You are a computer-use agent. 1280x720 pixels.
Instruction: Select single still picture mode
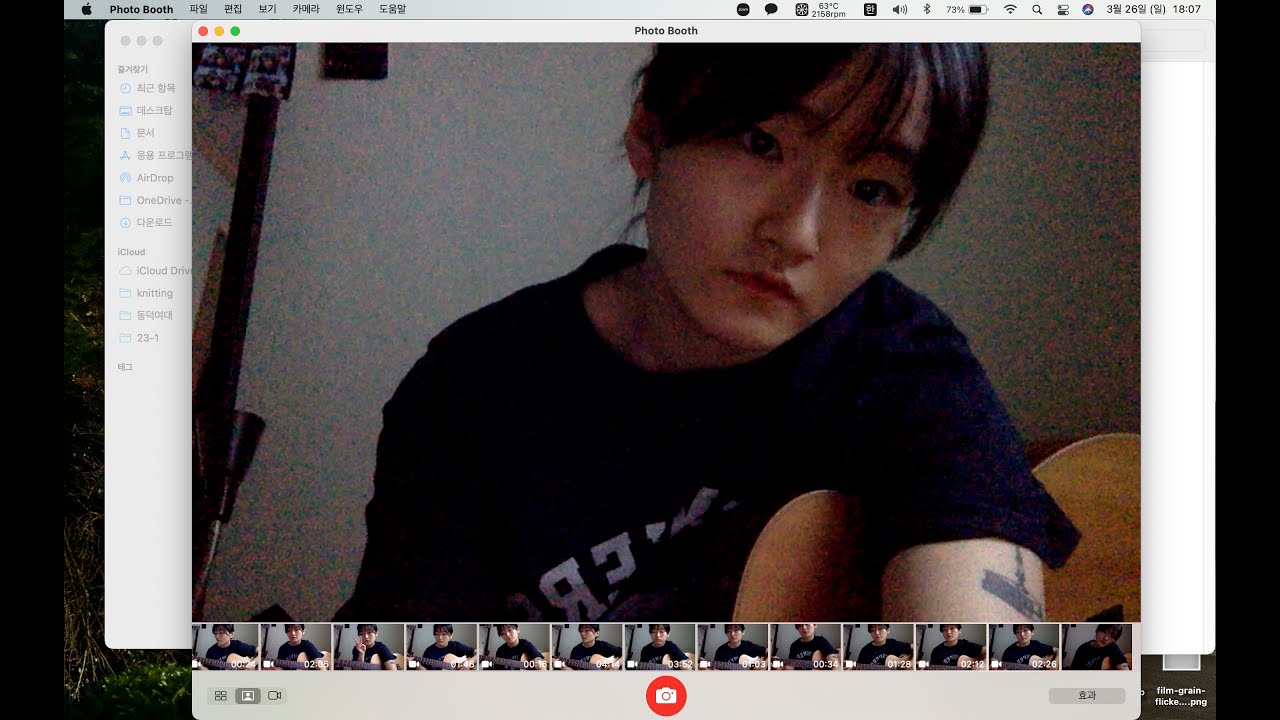click(248, 695)
